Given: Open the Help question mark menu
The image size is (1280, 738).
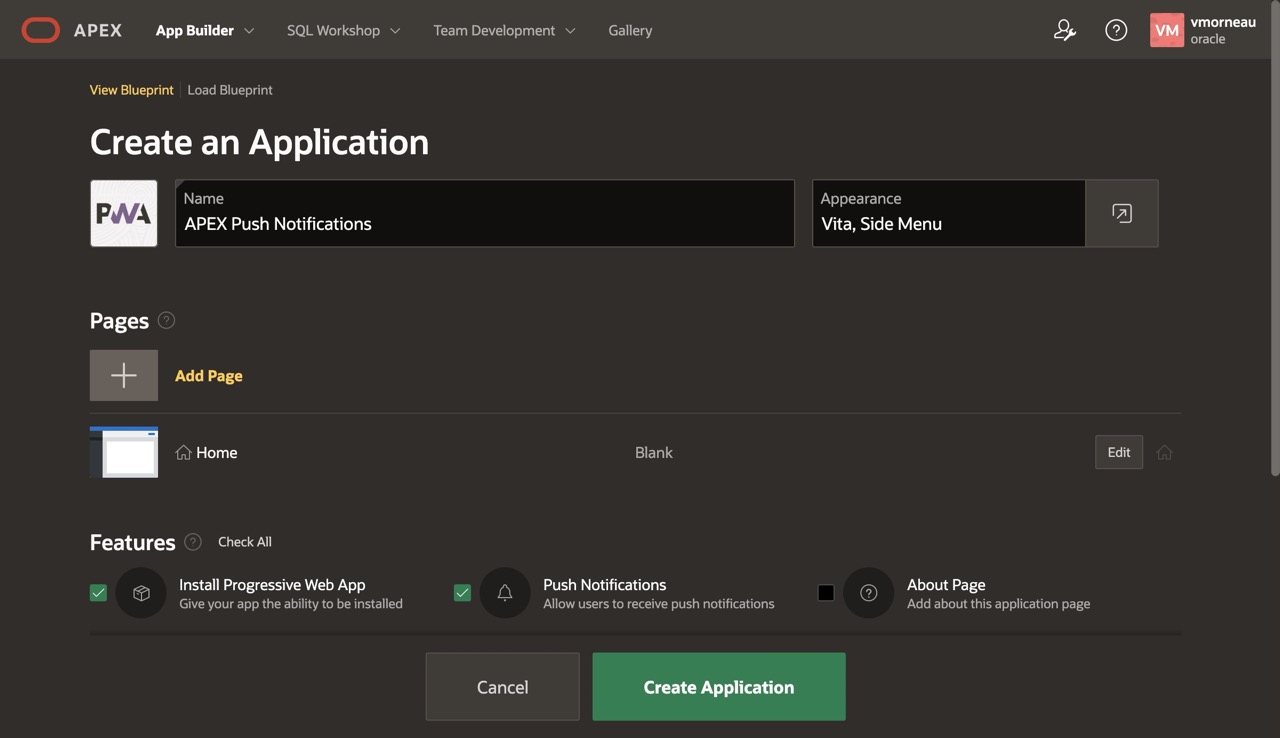Looking at the screenshot, I should 1116,30.
